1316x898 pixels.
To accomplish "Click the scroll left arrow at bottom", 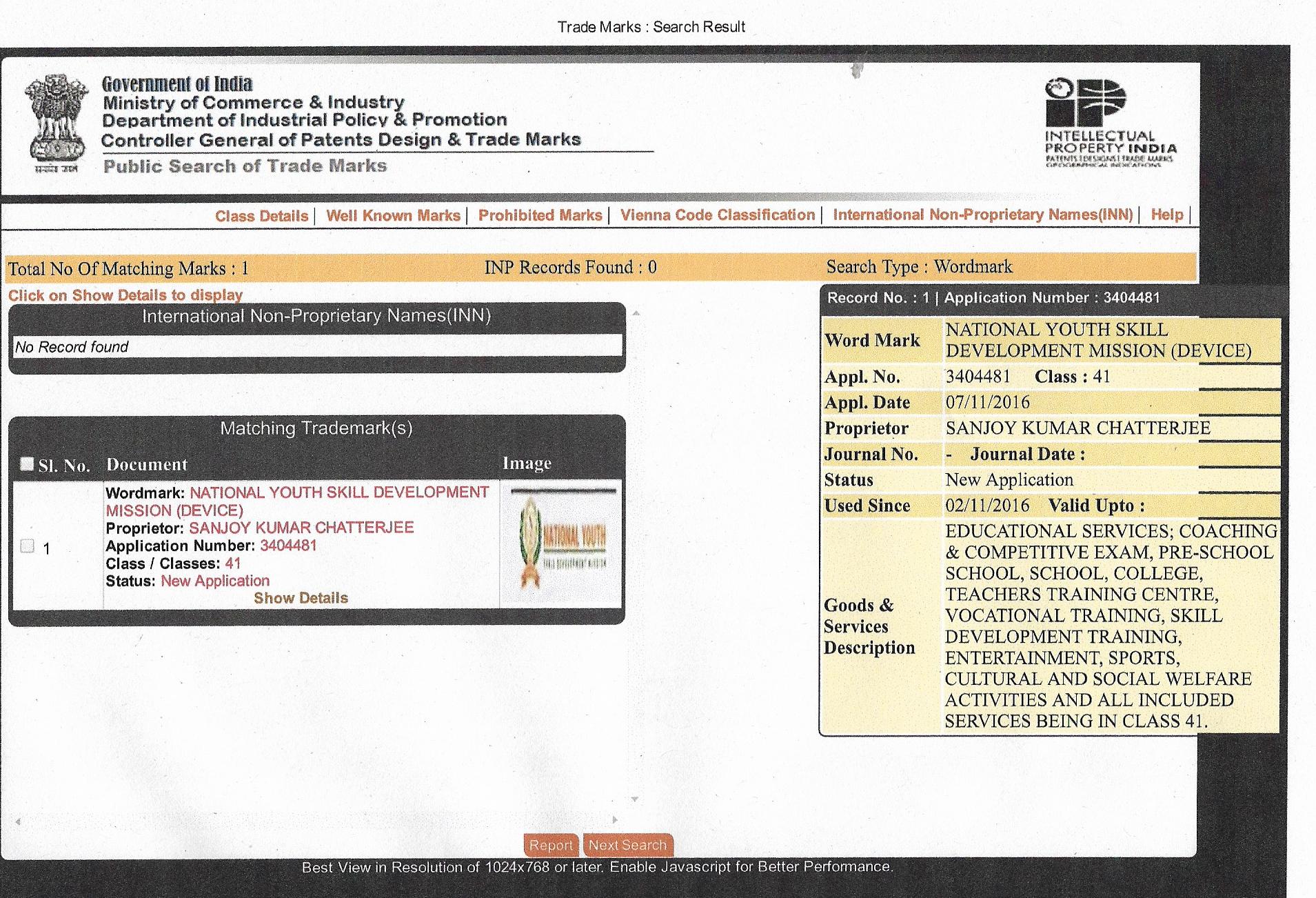I will pyautogui.click(x=18, y=821).
